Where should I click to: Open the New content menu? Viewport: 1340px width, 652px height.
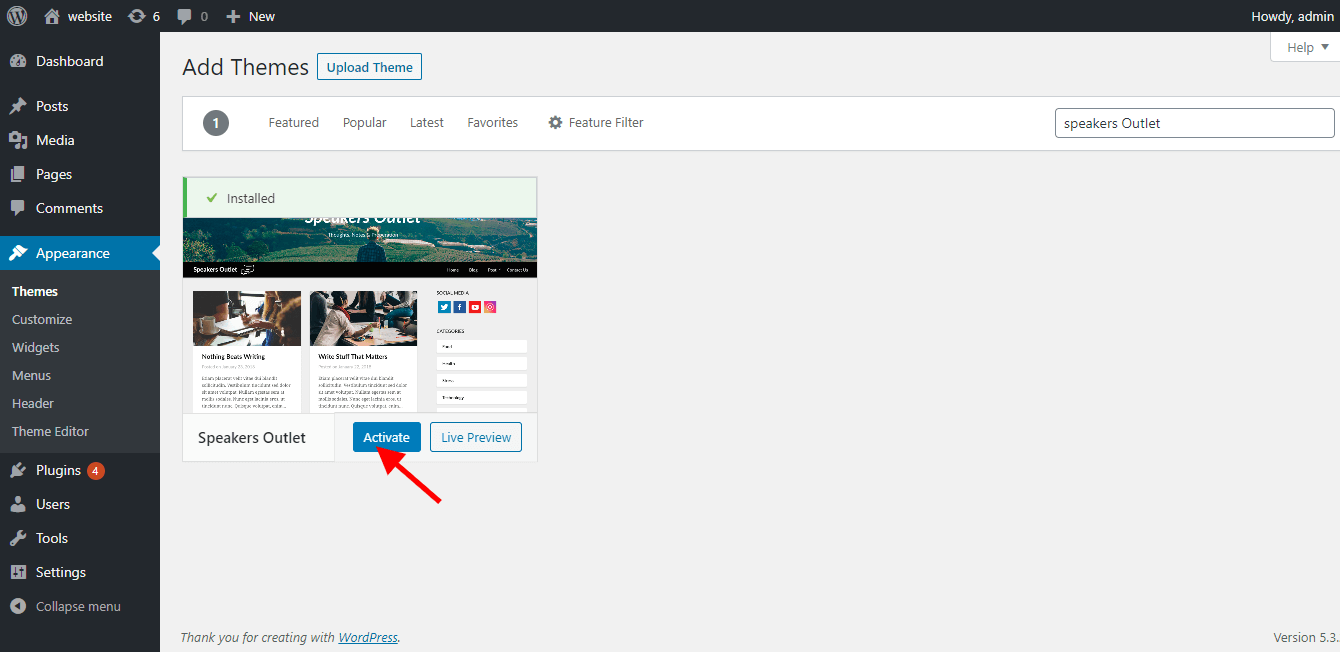coord(250,16)
